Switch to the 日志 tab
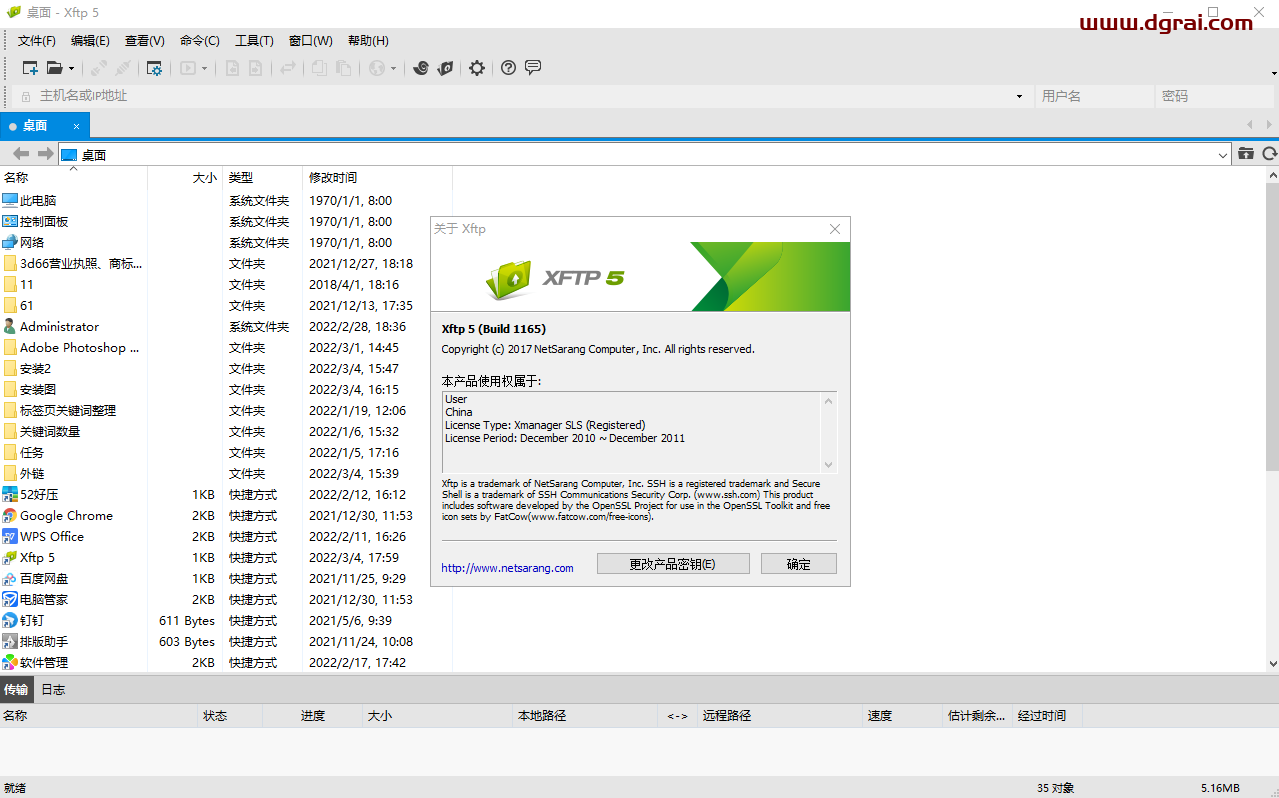The width and height of the screenshot is (1279, 798). point(53,690)
